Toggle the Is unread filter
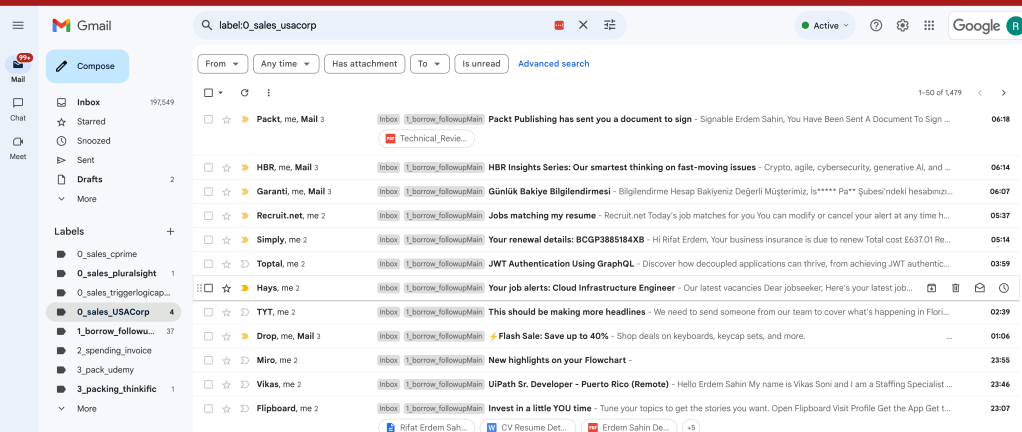Image resolution: width=1022 pixels, height=432 pixels. point(482,64)
